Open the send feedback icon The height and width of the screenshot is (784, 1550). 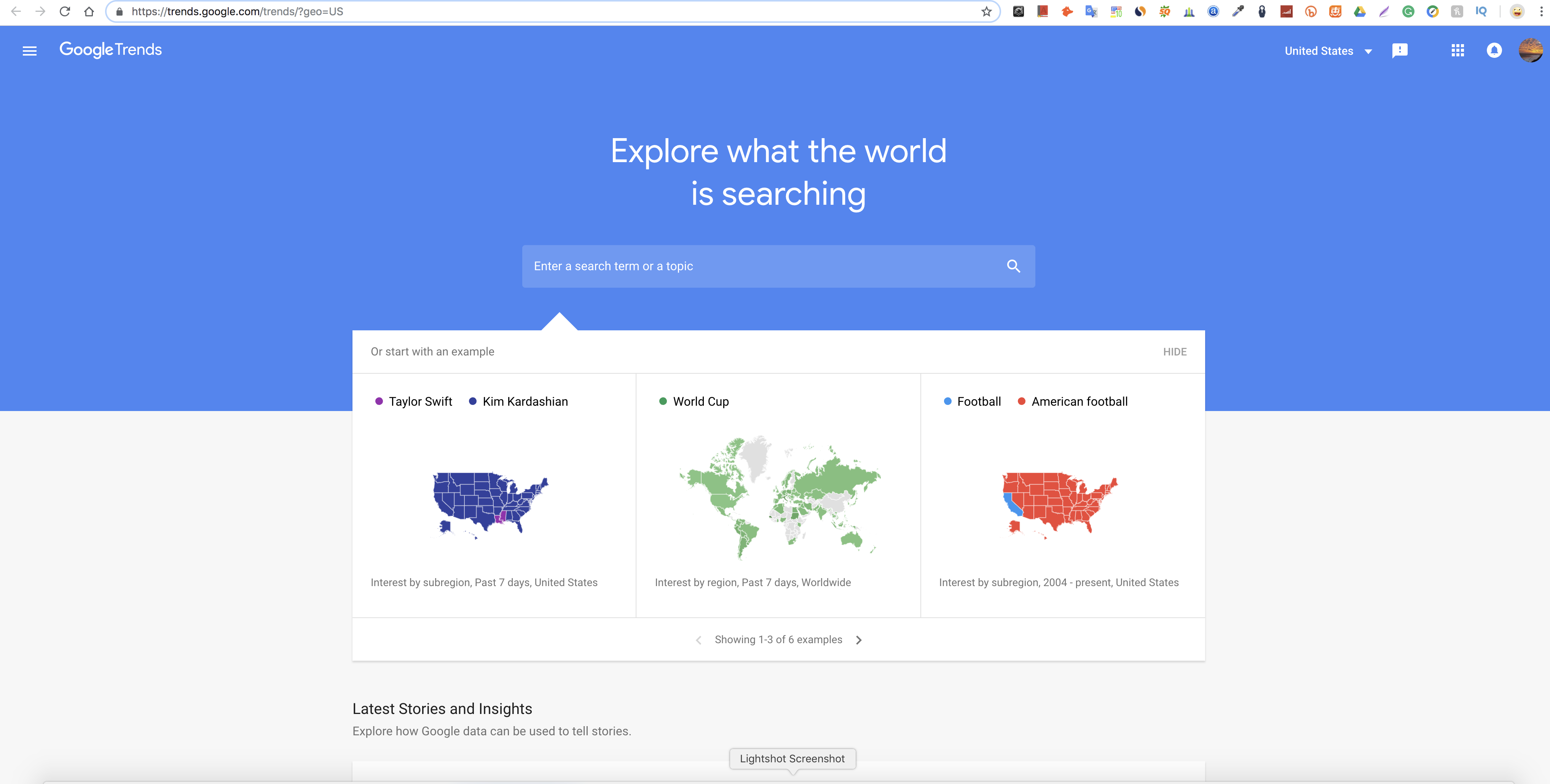[x=1400, y=51]
